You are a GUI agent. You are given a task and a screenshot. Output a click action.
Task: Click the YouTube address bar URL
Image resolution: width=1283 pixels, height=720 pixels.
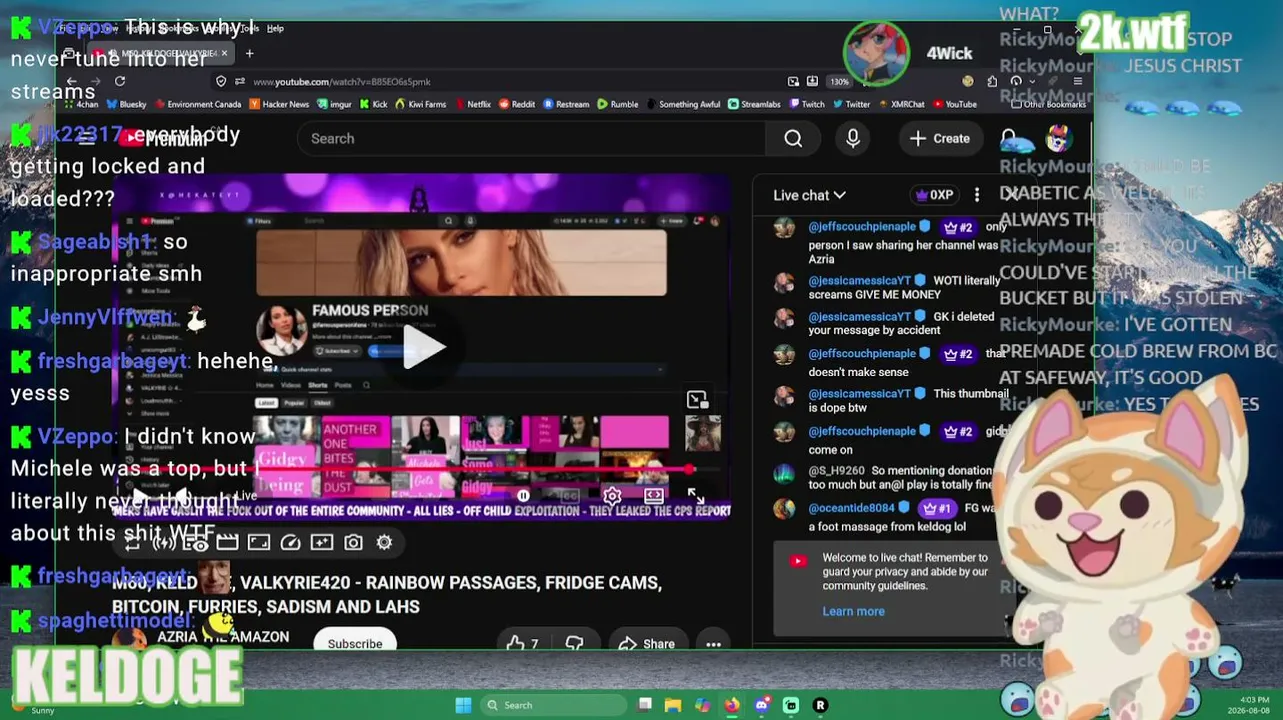pos(342,82)
